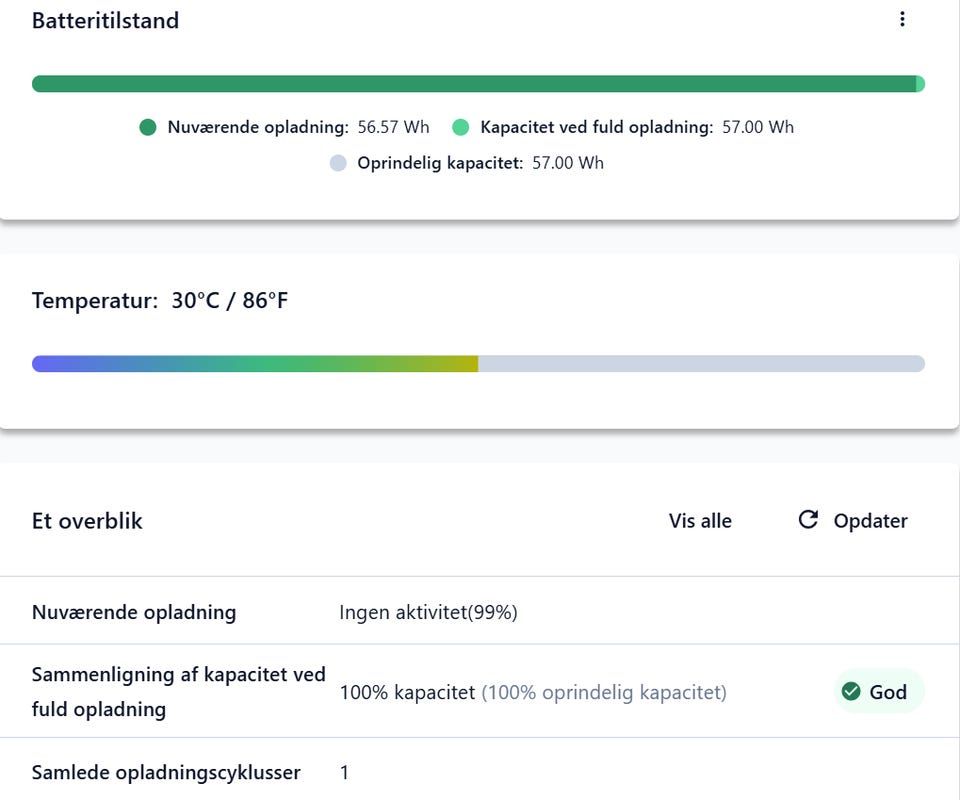Open the Batteritilstand three-dot options menu
Viewport: 960px width, 800px height.
pyautogui.click(x=902, y=20)
